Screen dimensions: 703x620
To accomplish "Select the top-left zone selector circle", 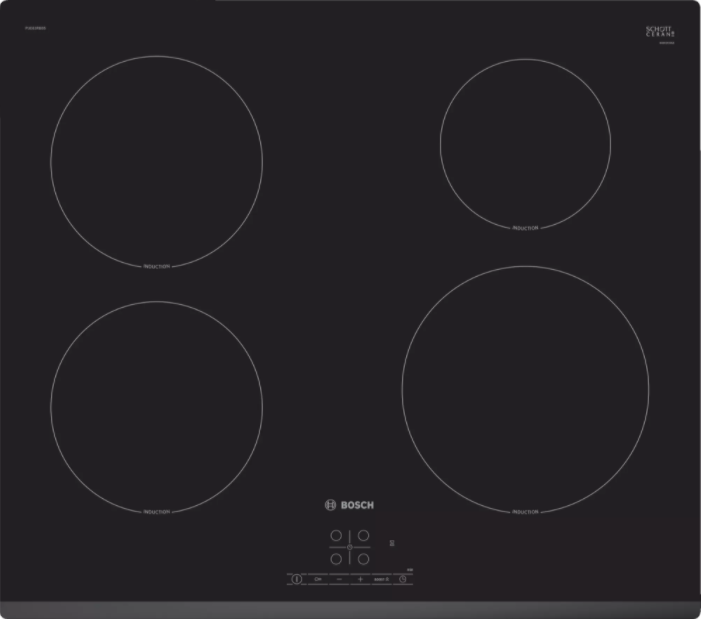I will click(x=336, y=536).
